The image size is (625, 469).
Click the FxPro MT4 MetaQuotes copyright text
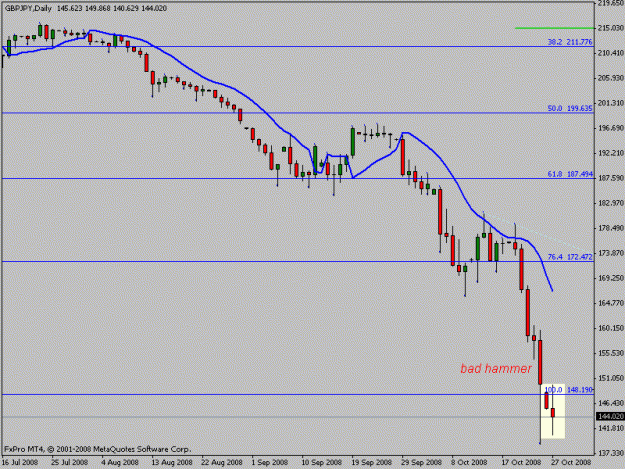coord(98,449)
